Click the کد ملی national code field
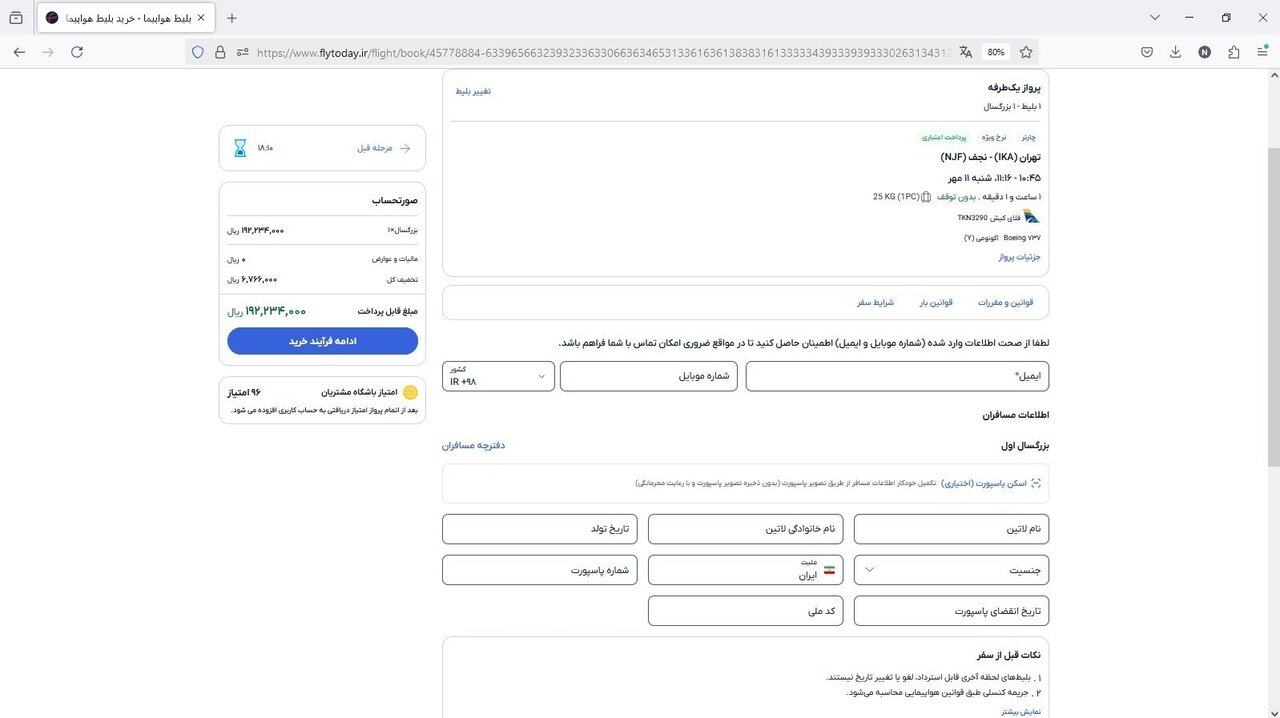The image size is (1280, 718). [745, 611]
